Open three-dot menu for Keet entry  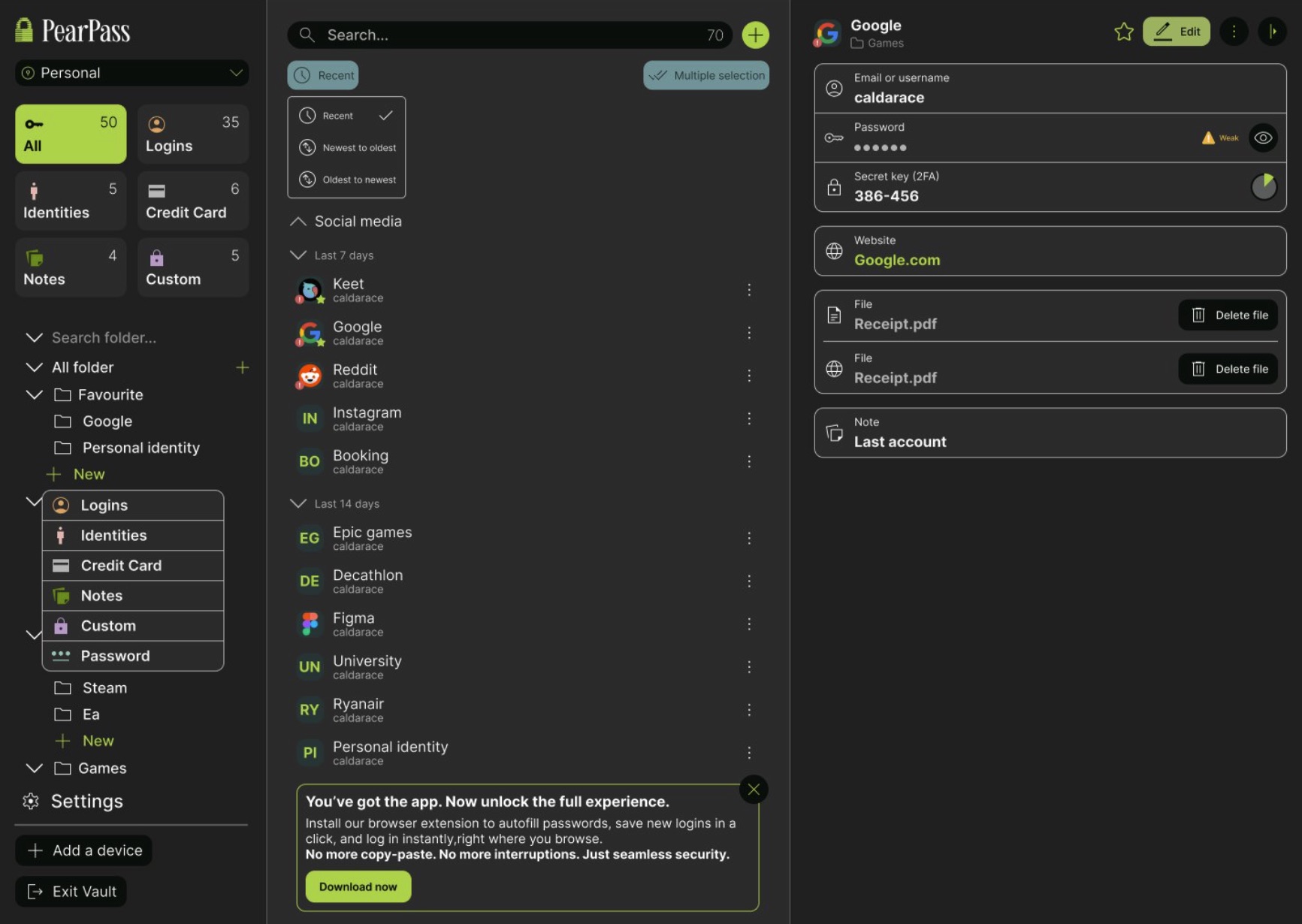749,290
